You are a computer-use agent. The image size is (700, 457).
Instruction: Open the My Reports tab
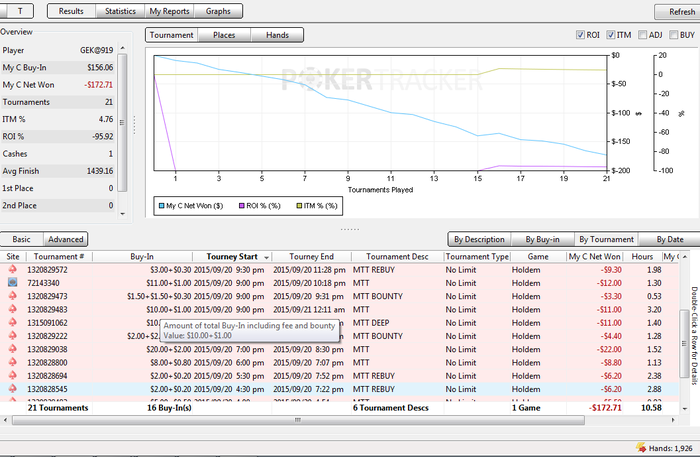click(169, 11)
